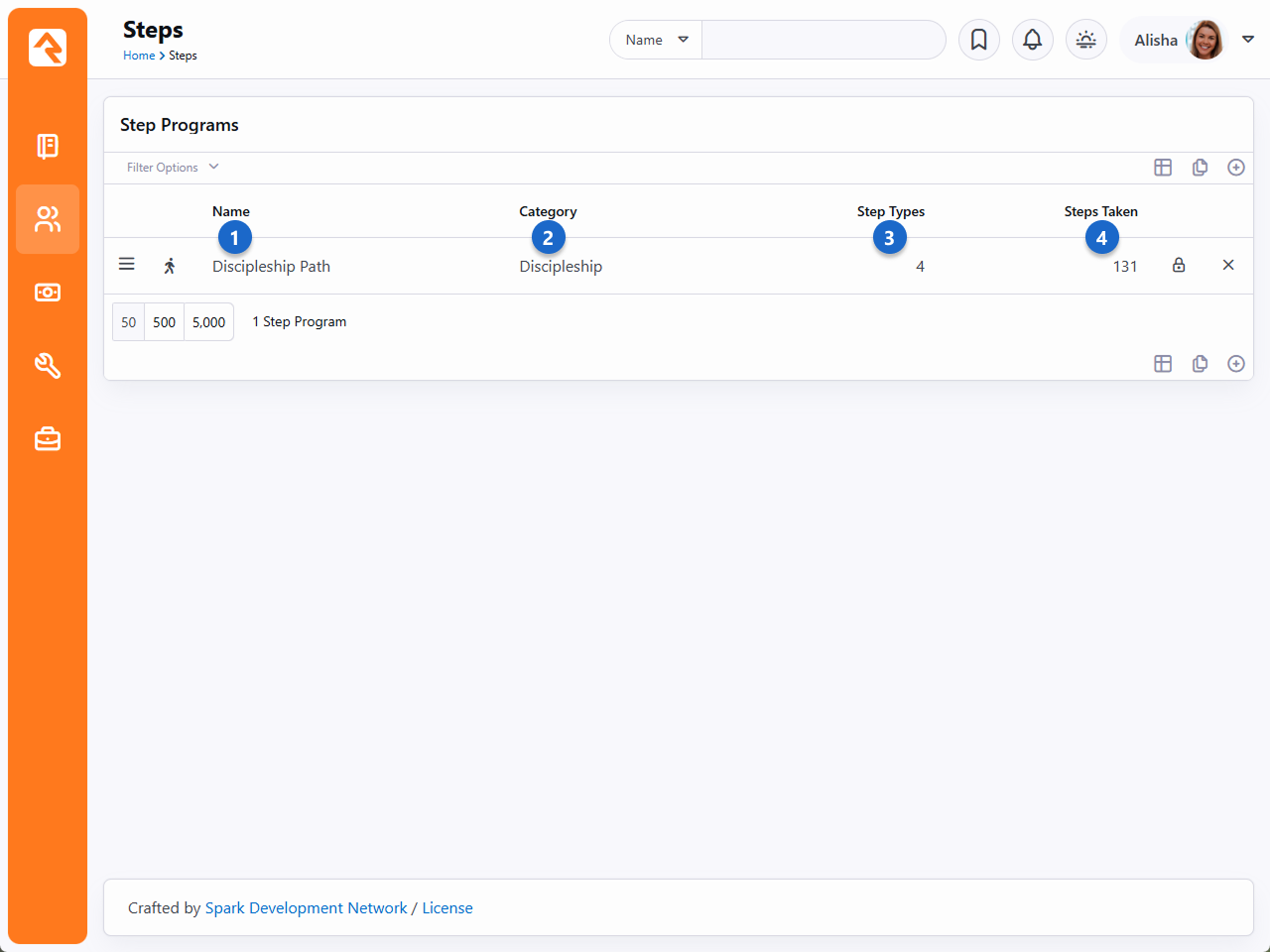
Task: Open the Name search type dropdown
Action: pos(656,40)
